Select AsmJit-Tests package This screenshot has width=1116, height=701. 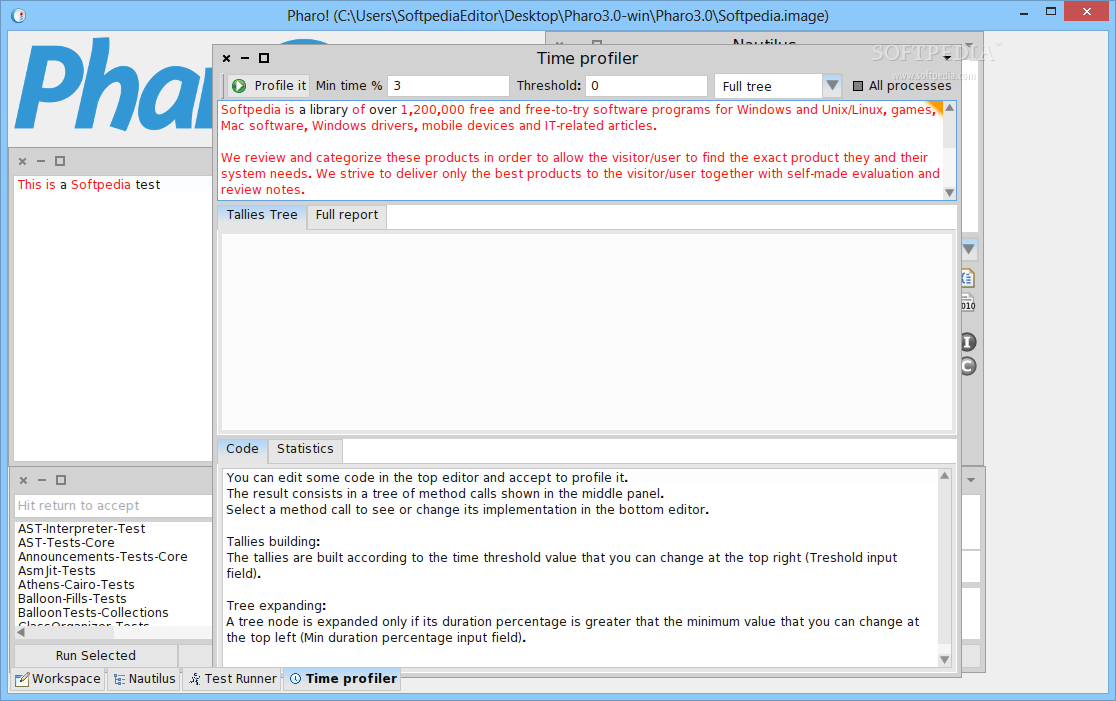pyautogui.click(x=56, y=571)
